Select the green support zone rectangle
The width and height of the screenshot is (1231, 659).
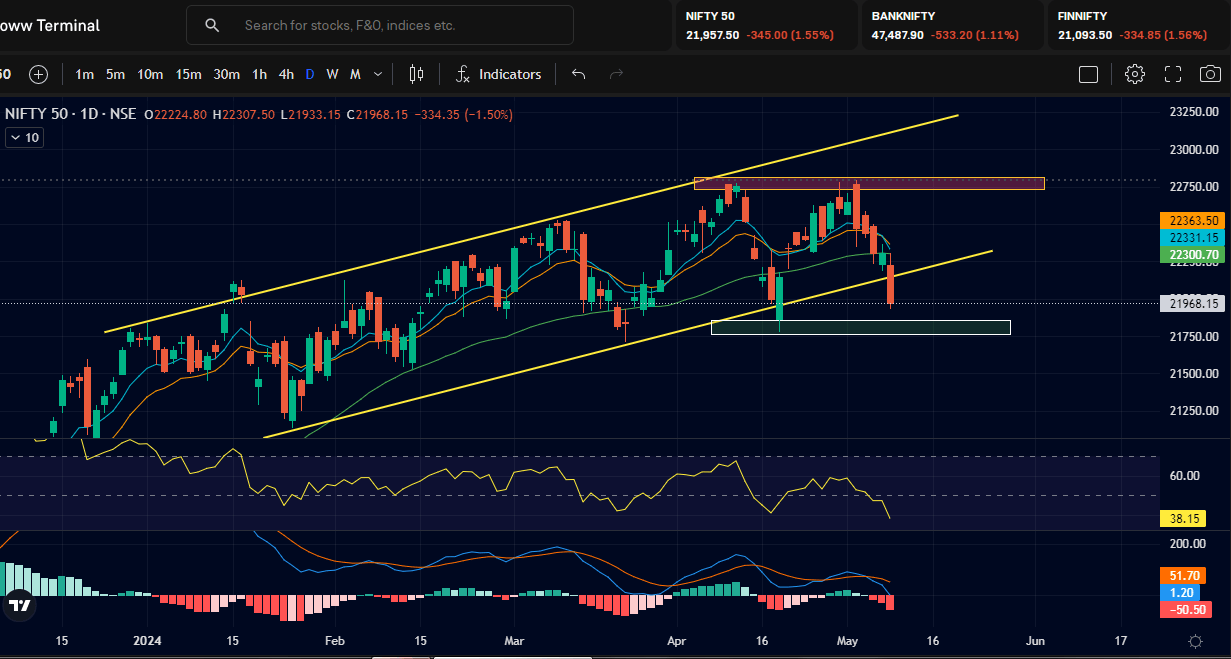click(860, 327)
